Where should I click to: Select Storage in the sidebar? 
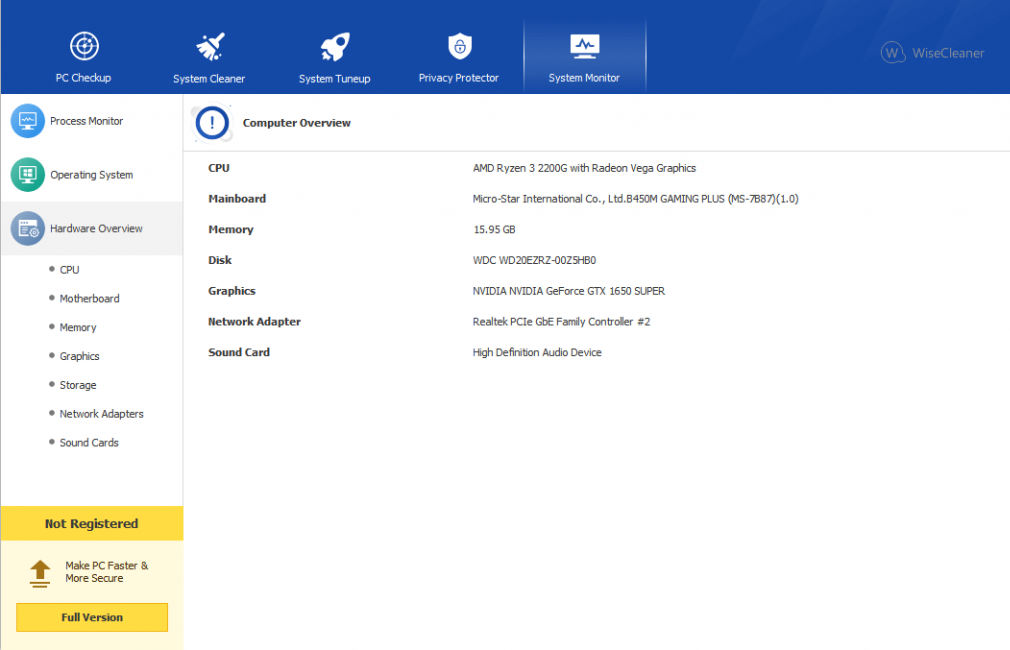(78, 385)
